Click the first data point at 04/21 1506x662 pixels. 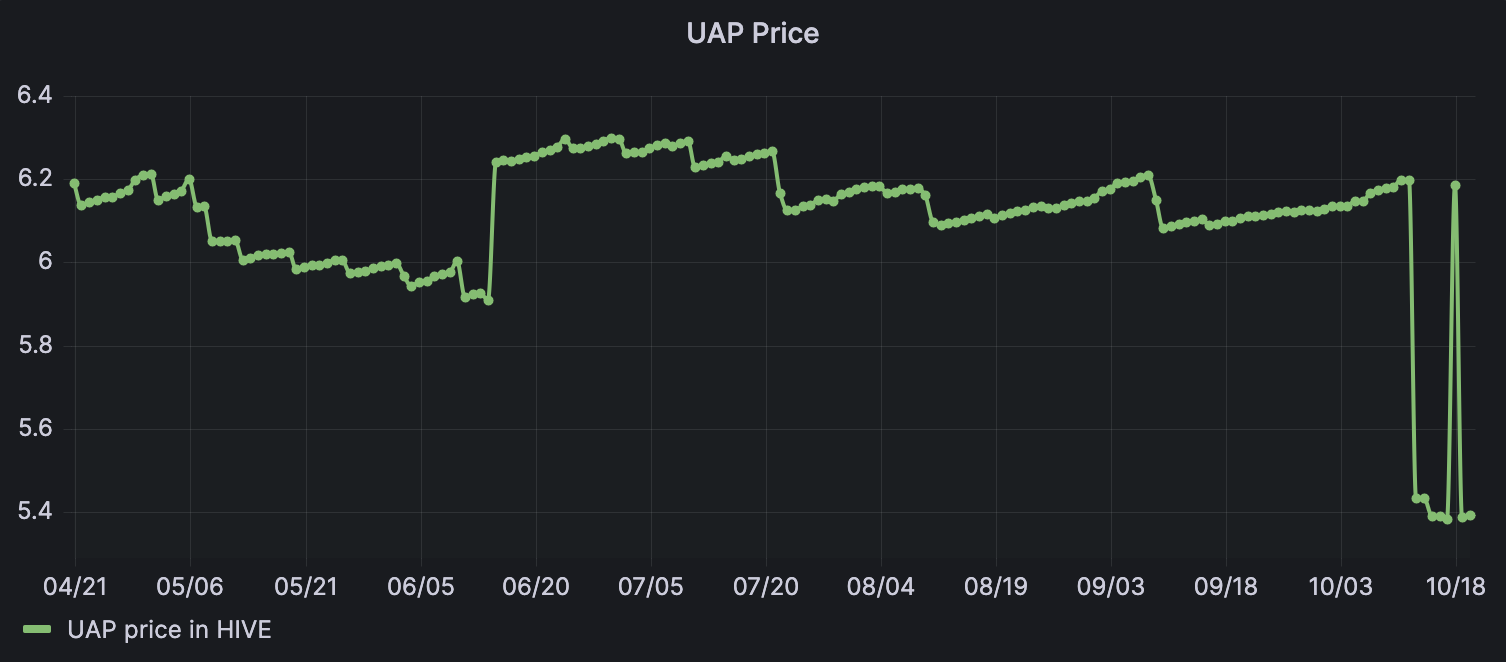(x=74, y=184)
